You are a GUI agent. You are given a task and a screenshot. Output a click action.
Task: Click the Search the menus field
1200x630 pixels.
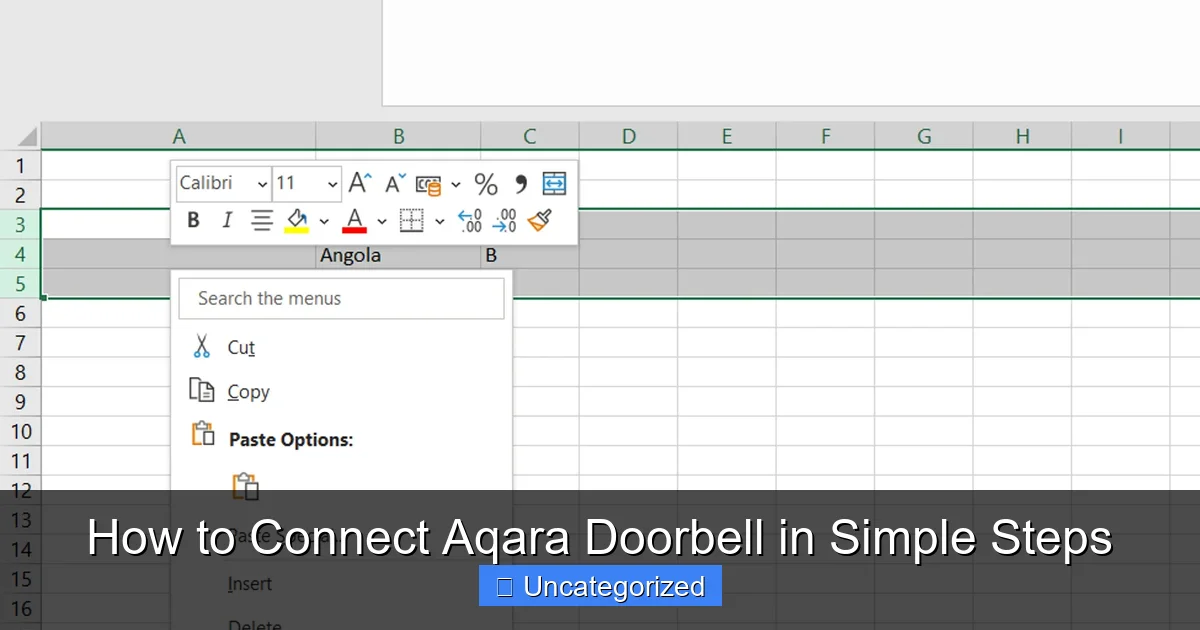(341, 298)
